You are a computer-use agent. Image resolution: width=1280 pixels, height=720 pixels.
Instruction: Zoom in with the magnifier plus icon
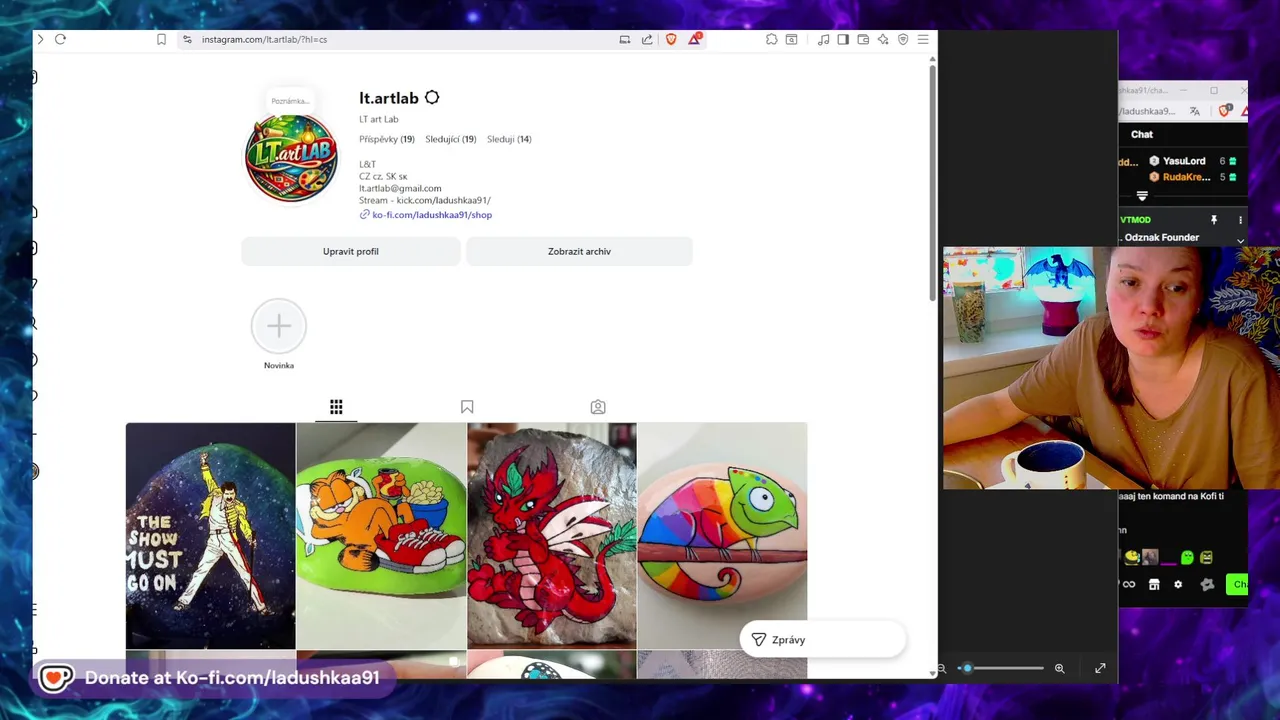[1060, 668]
